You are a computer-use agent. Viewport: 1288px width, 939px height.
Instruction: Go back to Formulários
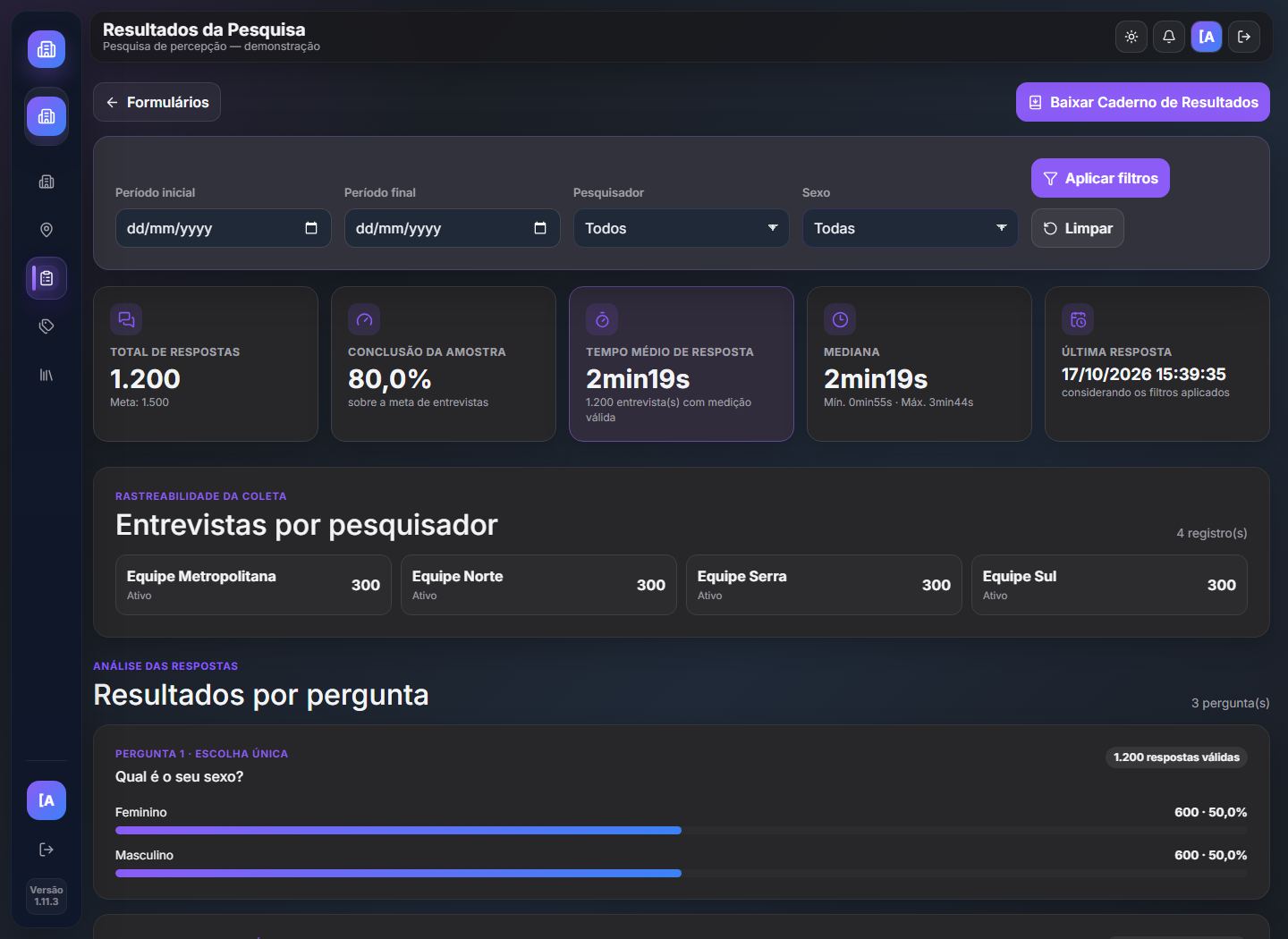[157, 102]
